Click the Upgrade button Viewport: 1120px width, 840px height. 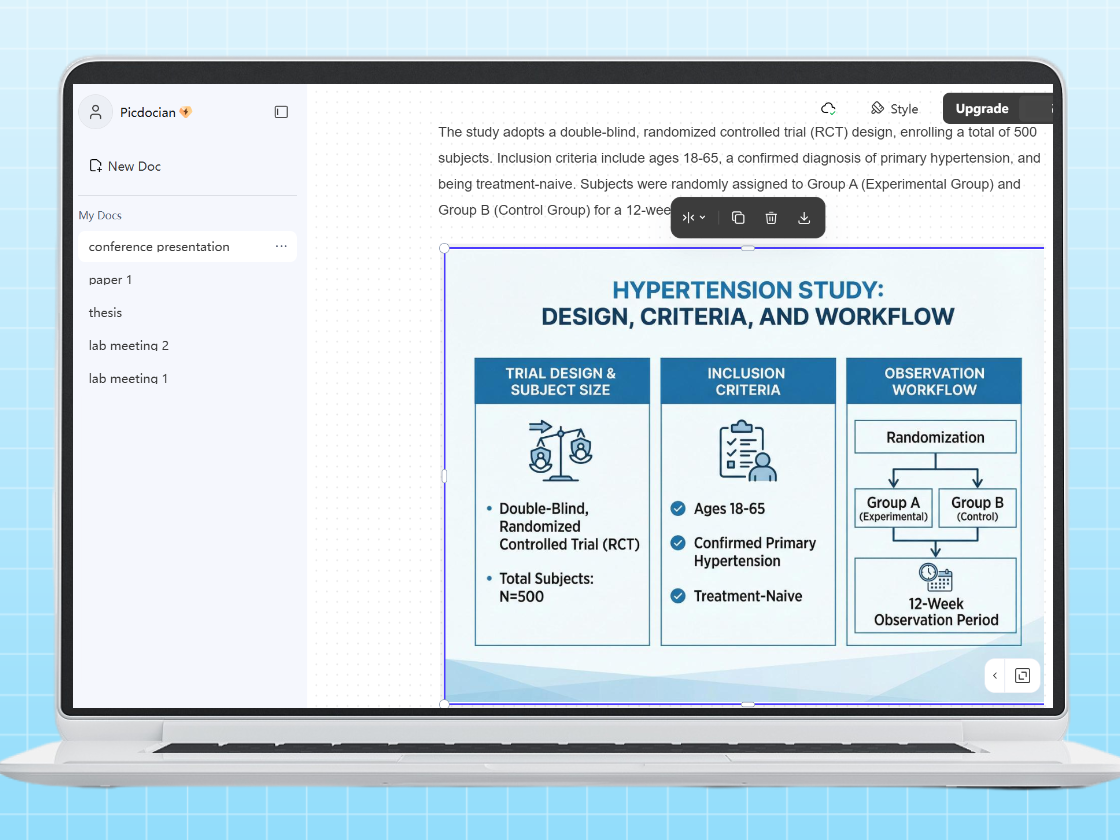coord(981,108)
